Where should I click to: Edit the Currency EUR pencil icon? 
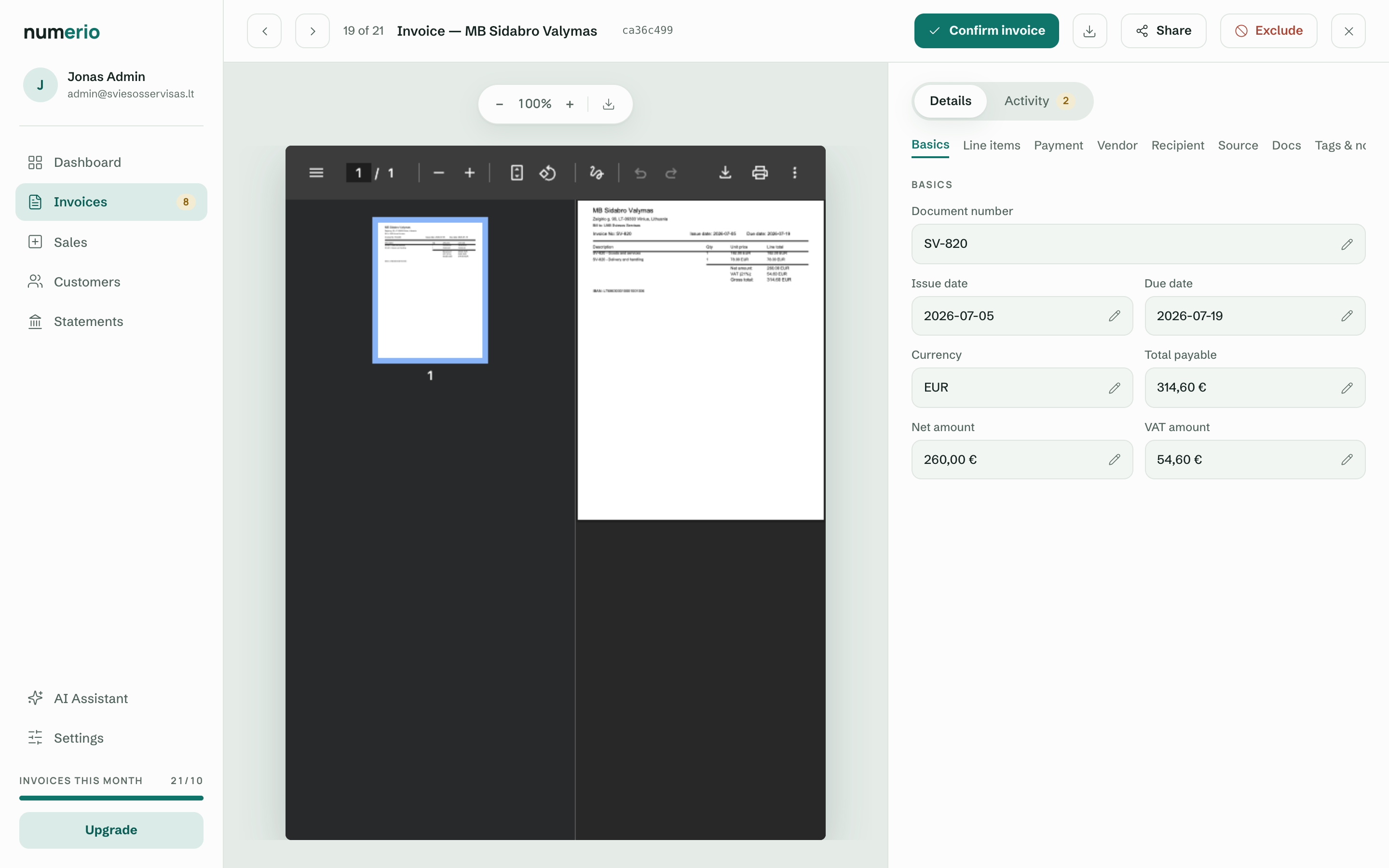tap(1115, 388)
